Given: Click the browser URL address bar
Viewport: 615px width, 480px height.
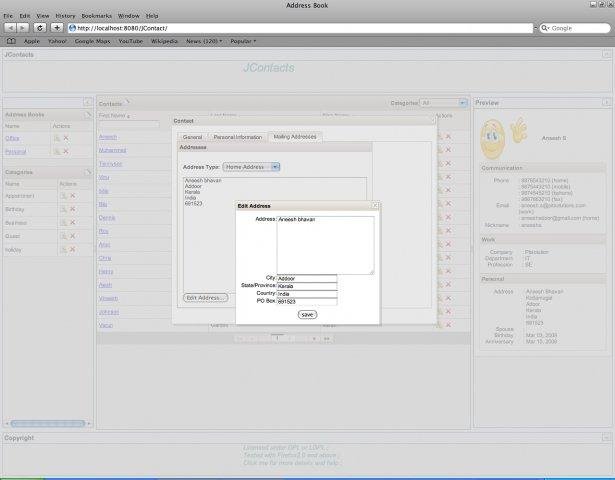Looking at the screenshot, I should (300, 28).
